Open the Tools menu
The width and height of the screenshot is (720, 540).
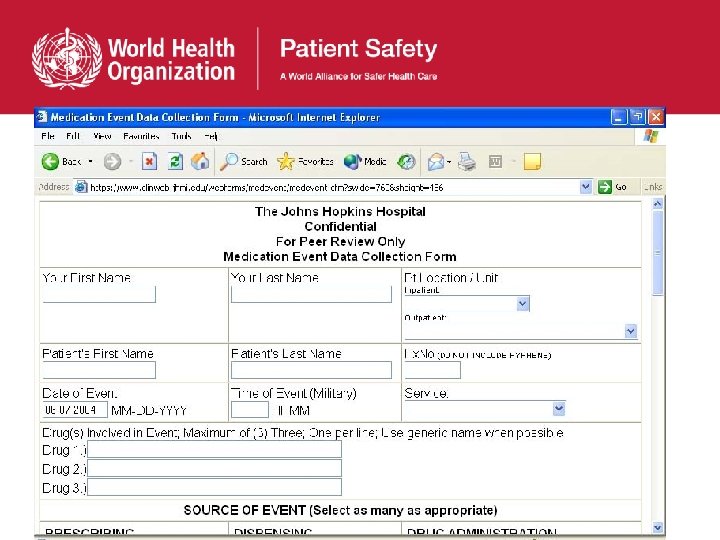[x=181, y=136]
